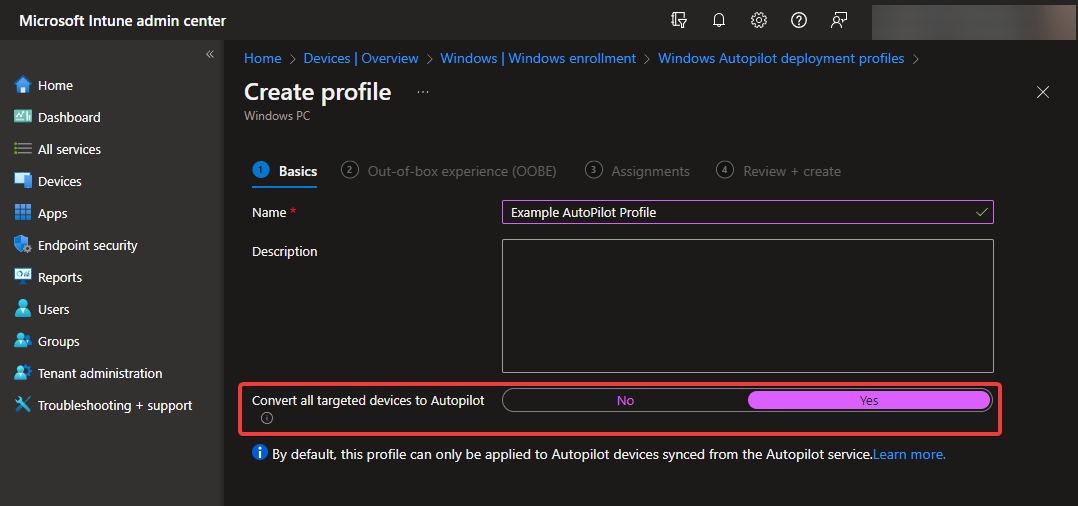Click the All services list icon
The image size is (1078, 506).
23,149
